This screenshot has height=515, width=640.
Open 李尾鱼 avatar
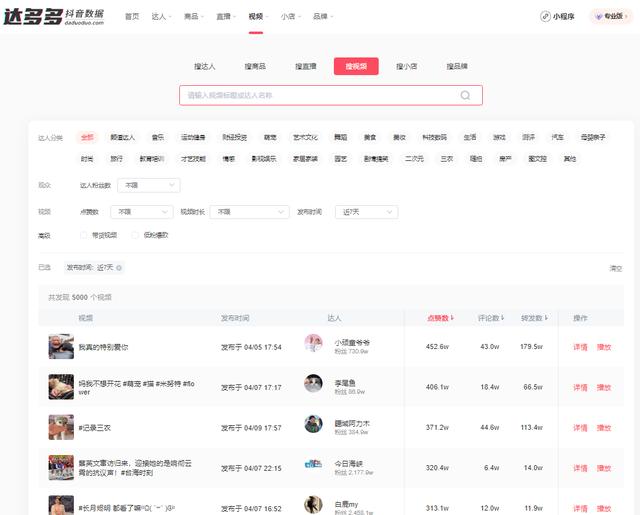tap(313, 383)
